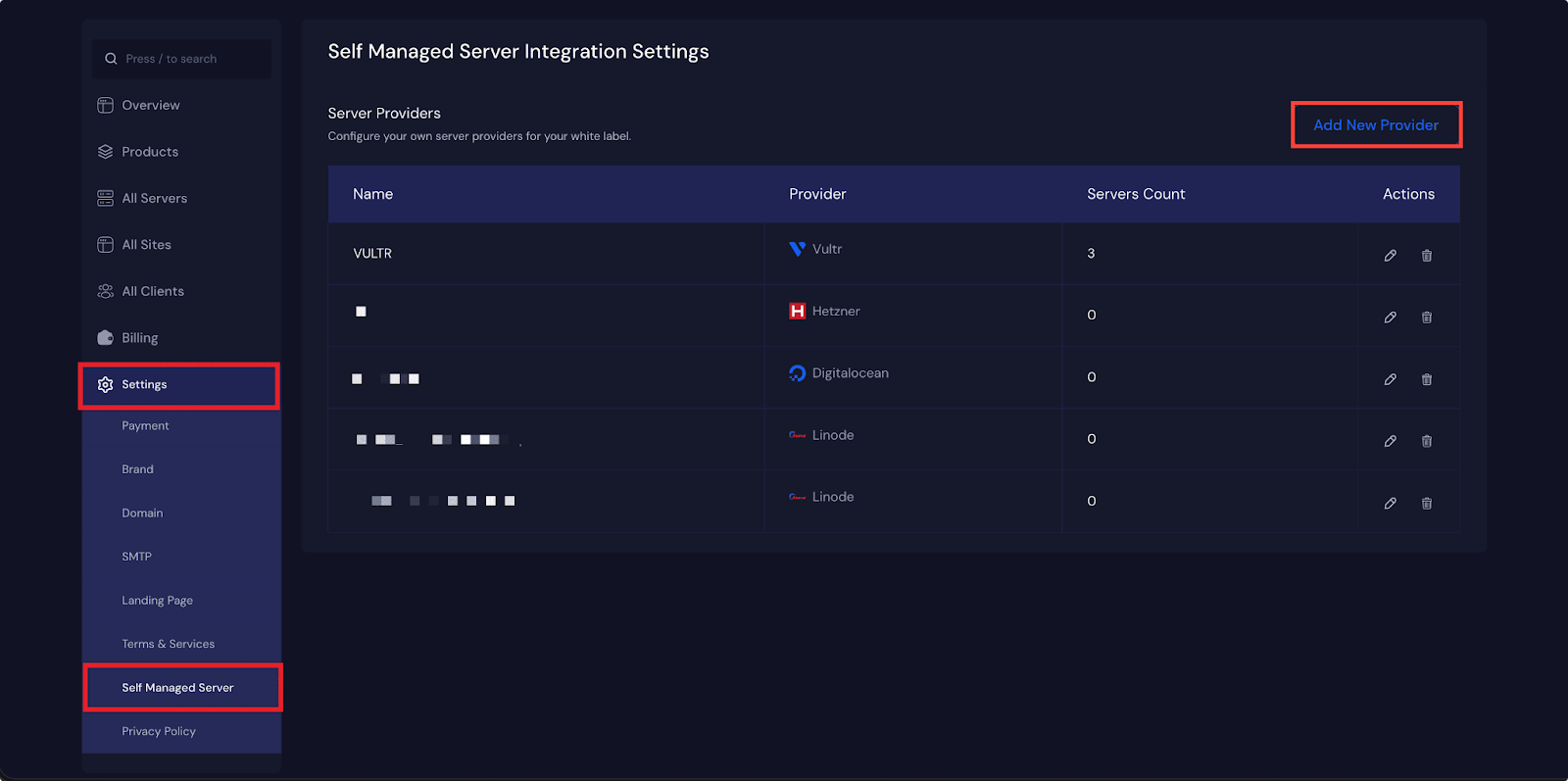The width and height of the screenshot is (1568, 781).
Task: Add a new server provider
Action: (x=1376, y=125)
